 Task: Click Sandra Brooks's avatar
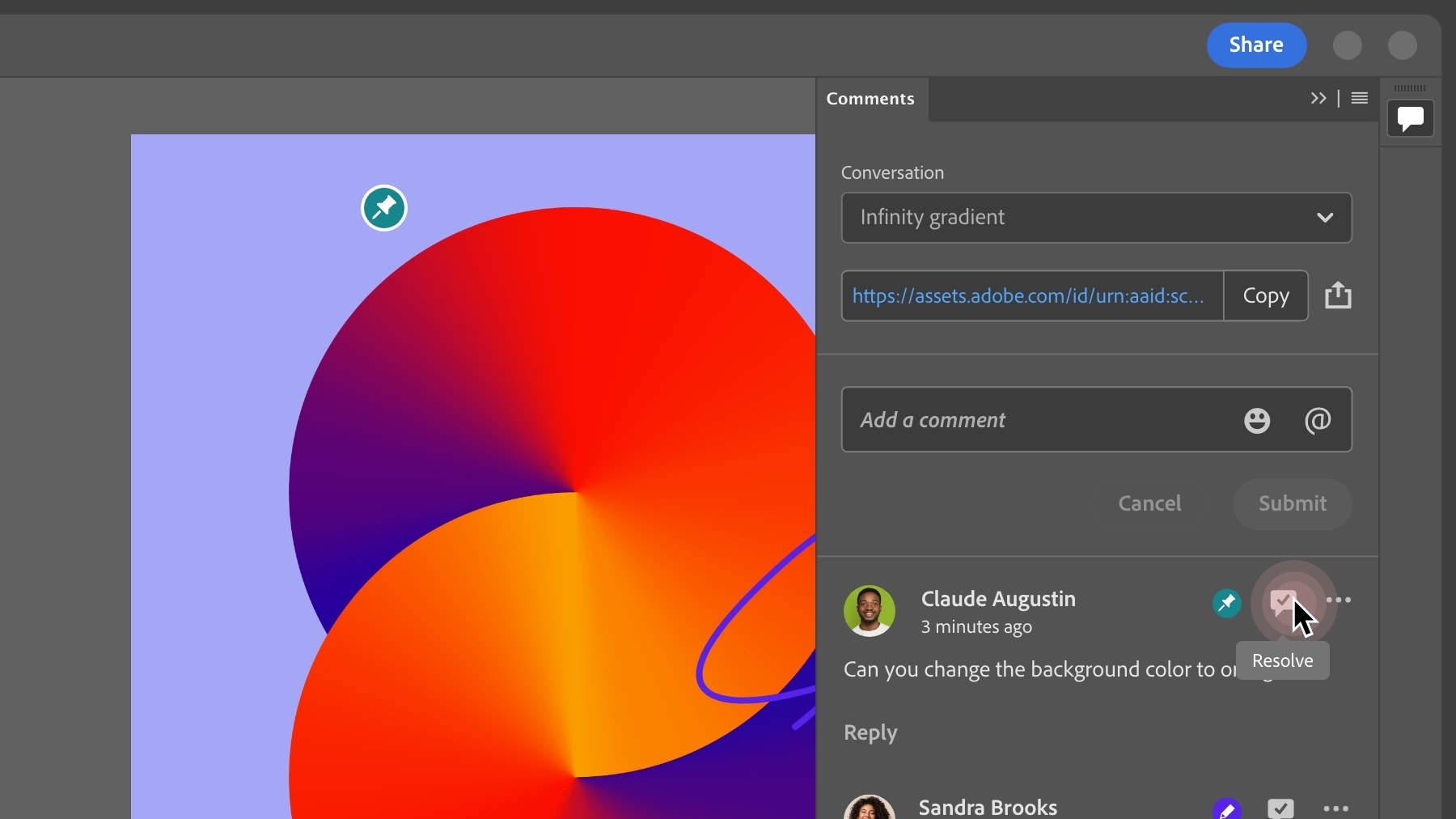[870, 807]
